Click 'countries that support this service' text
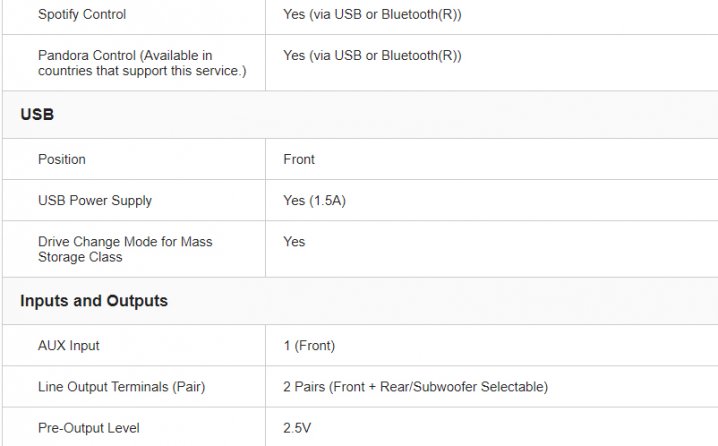The width and height of the screenshot is (718, 446). [x=142, y=71]
